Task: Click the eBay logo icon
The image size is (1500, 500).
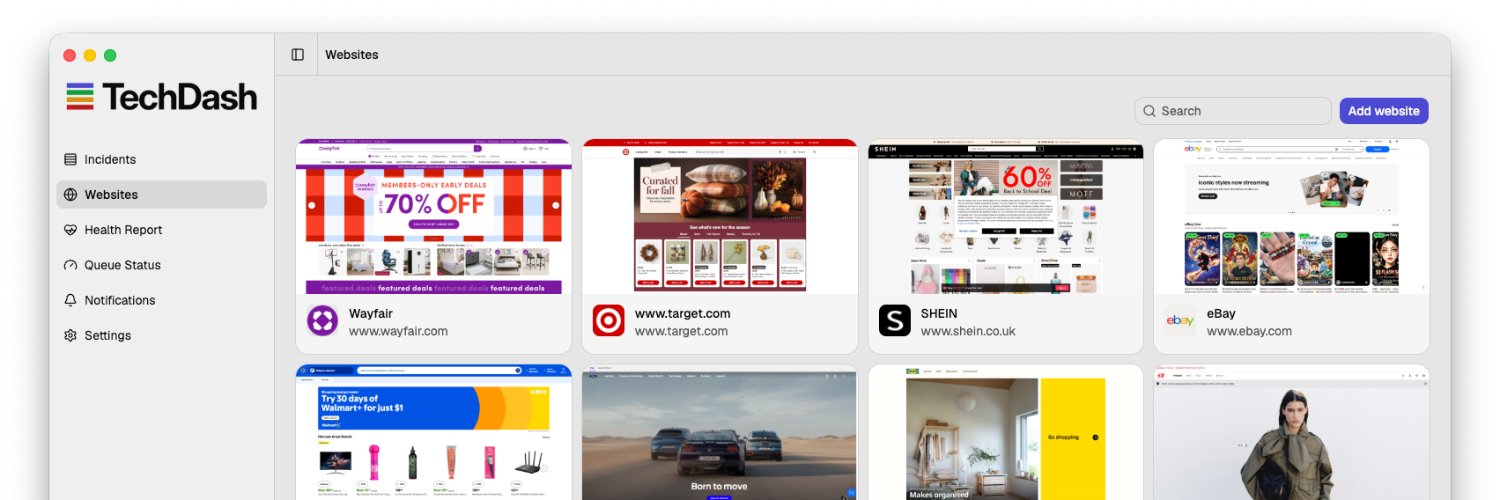Action: 1181,321
